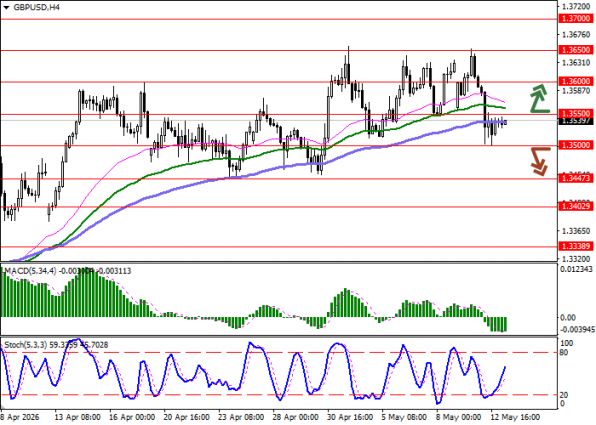This screenshot has width=596, height=425.
Task: Click the 28 Apr 00:00 time label
Action: click(296, 417)
